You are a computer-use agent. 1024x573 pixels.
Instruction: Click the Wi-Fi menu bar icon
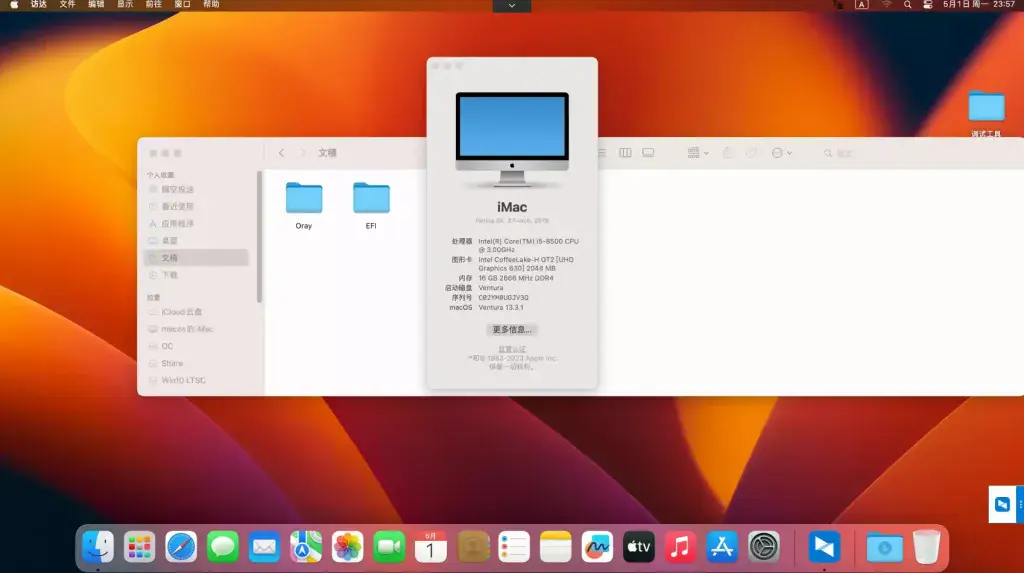click(x=886, y=5)
